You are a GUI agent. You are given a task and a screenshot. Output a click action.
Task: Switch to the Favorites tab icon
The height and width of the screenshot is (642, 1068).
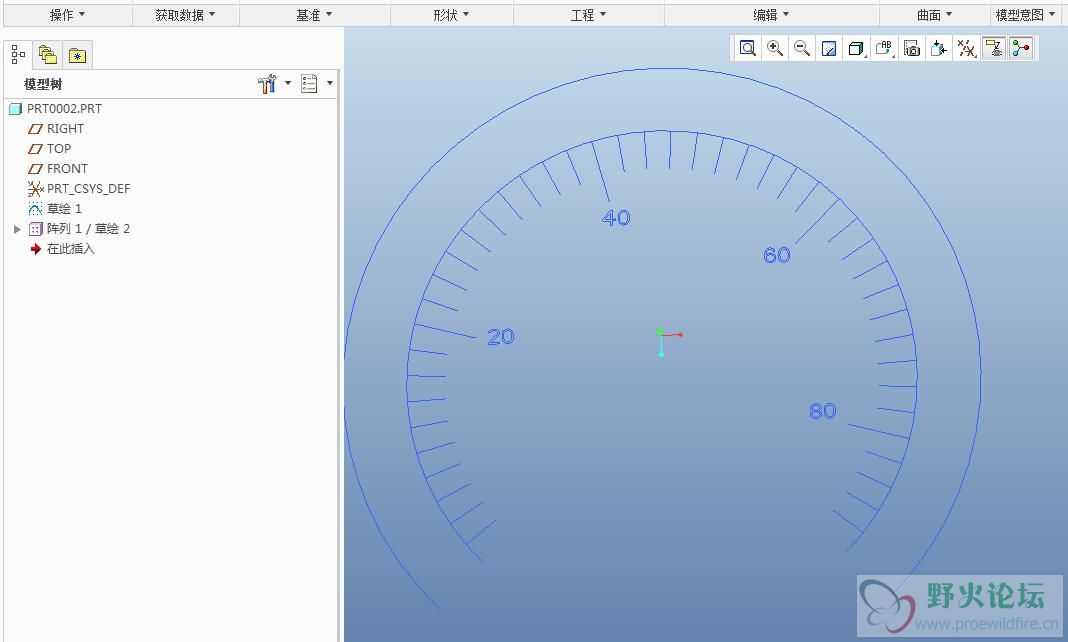[78, 55]
